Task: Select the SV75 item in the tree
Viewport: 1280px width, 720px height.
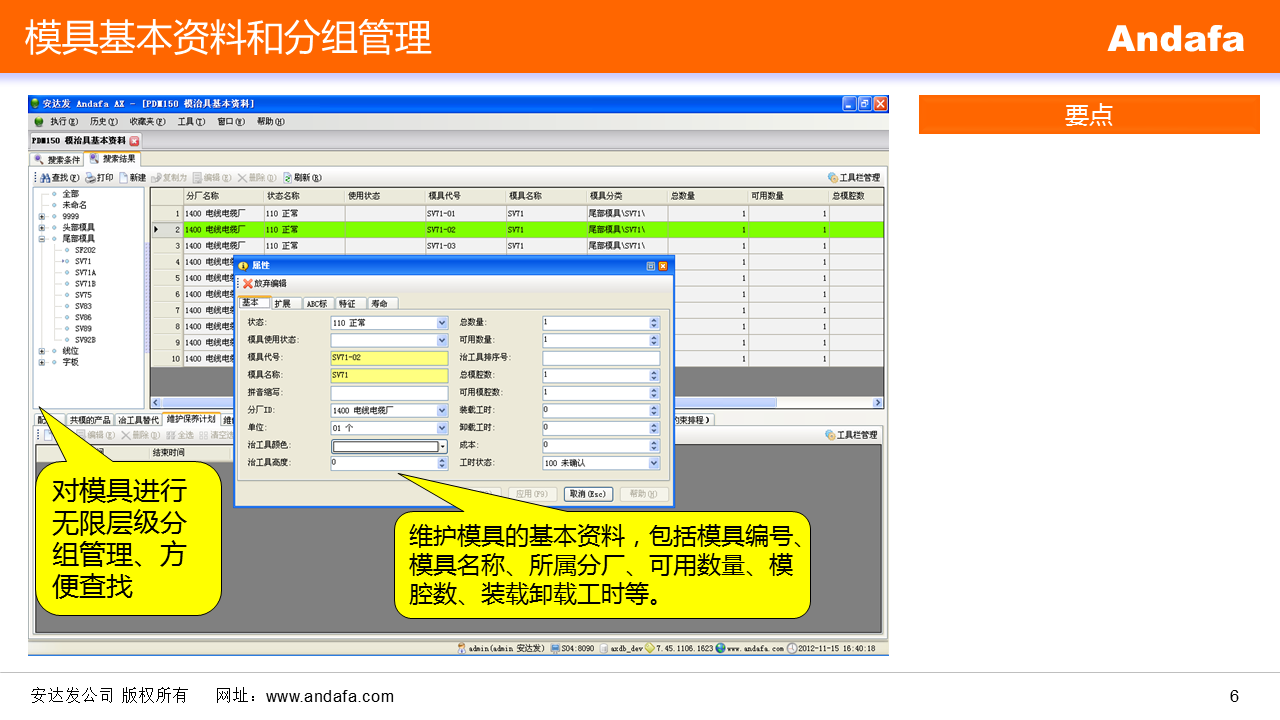Action: 83,295
